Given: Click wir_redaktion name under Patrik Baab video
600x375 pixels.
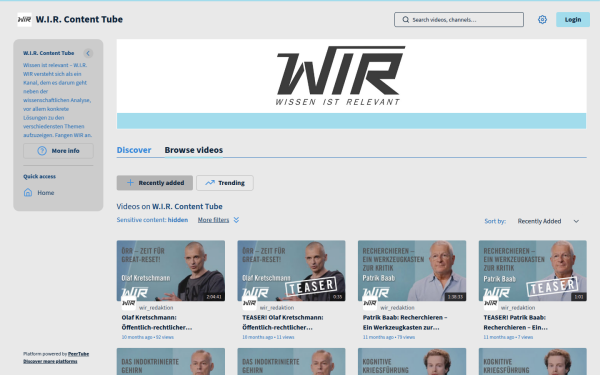Looking at the screenshot, I should (x=397, y=308).
